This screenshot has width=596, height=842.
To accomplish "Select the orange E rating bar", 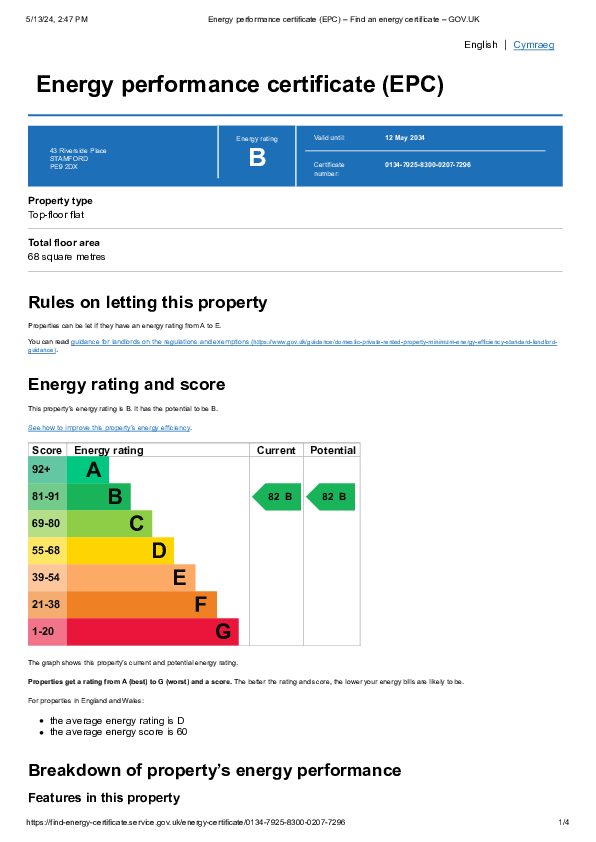I will click(131, 578).
